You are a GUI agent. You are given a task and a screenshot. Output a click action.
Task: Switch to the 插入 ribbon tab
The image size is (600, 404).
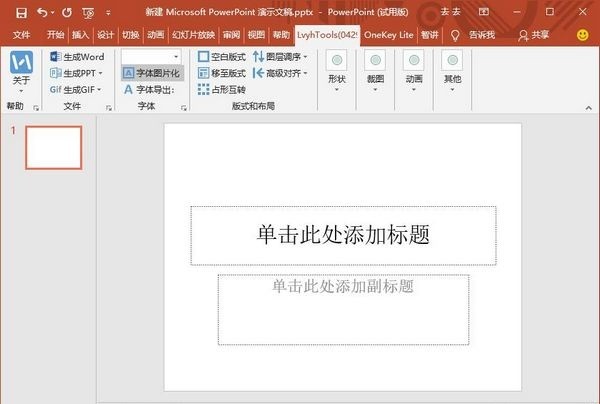coord(80,34)
